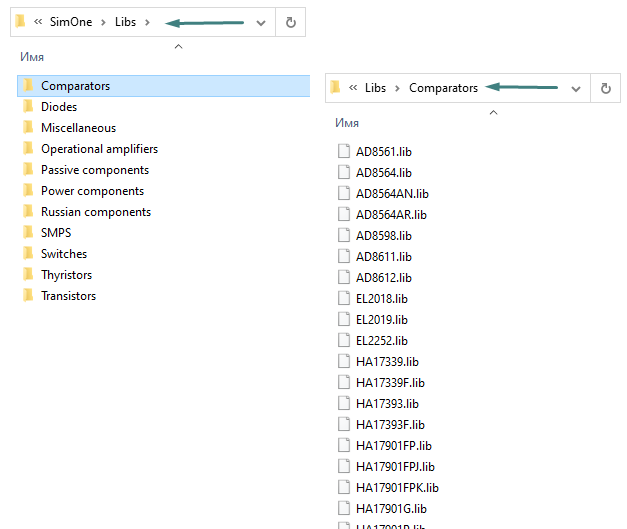Click the Transistors folder icon
627x529 pixels.
pyautogui.click(x=28, y=296)
